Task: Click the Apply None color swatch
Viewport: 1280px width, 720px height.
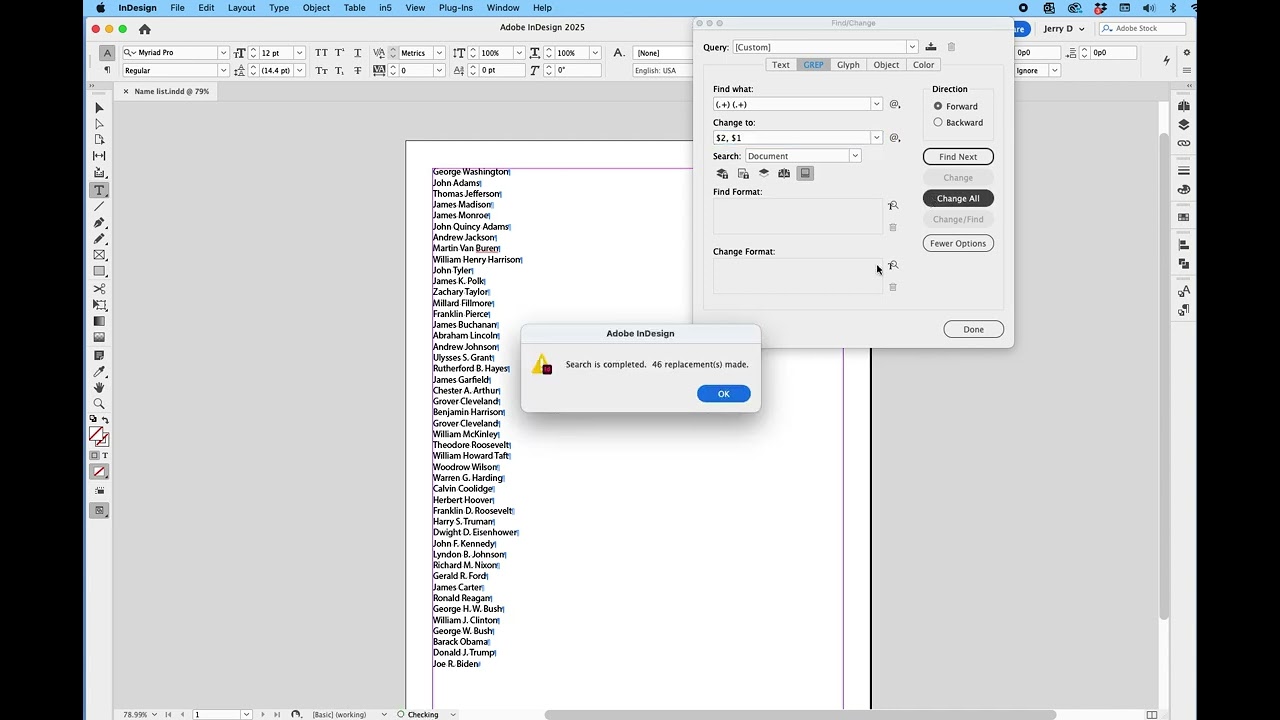Action: point(99,472)
